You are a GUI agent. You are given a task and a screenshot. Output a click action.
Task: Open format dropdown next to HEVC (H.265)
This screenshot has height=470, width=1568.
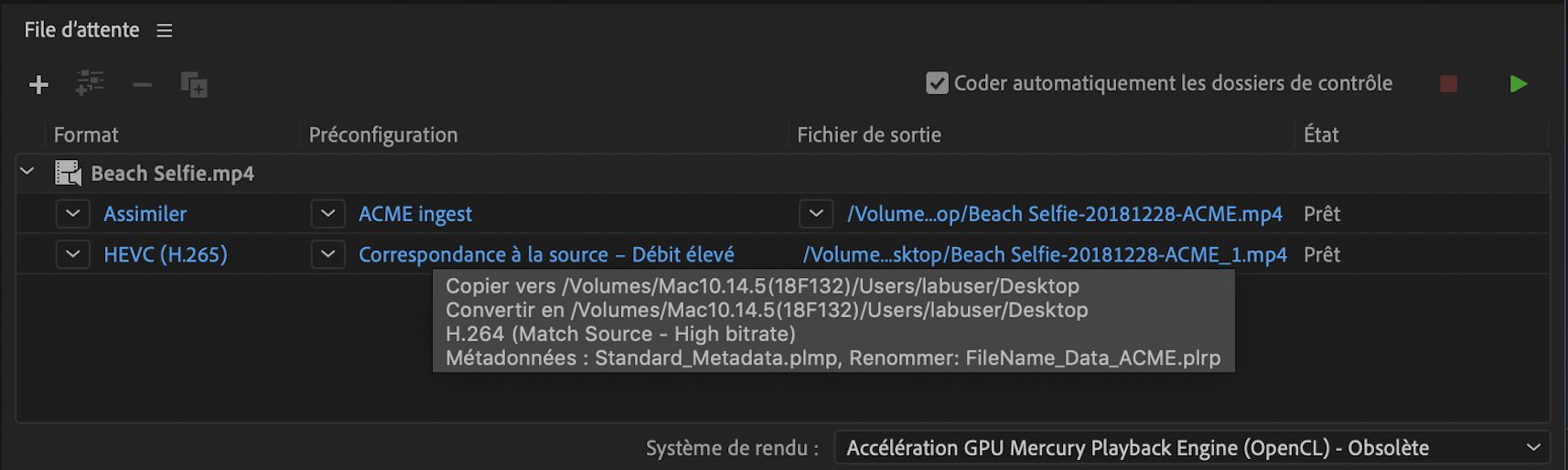click(x=72, y=254)
